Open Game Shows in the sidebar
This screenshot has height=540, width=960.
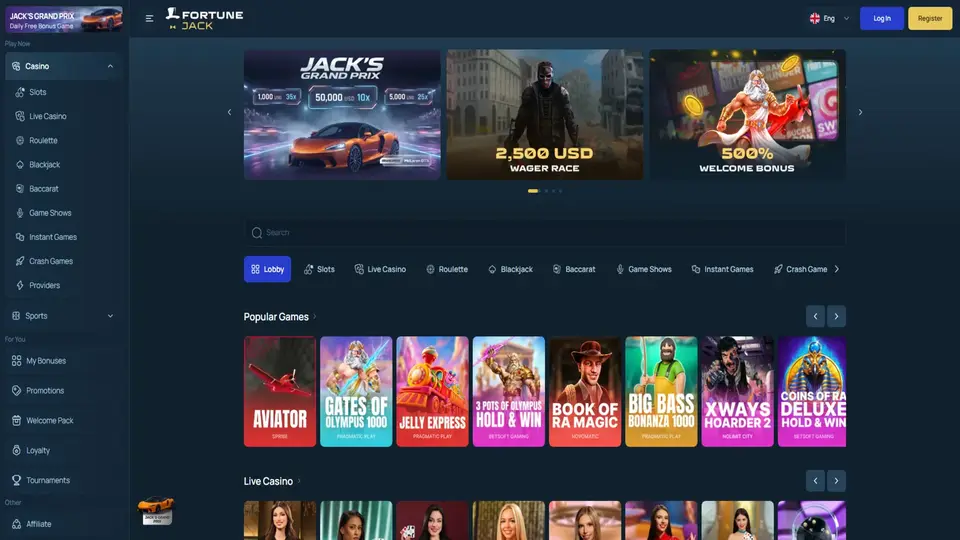[x=50, y=213]
